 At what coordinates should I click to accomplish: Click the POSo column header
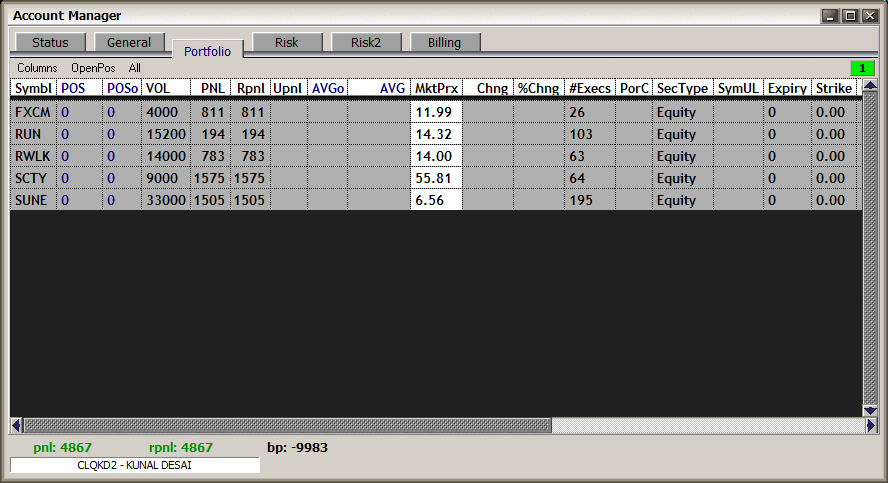122,88
